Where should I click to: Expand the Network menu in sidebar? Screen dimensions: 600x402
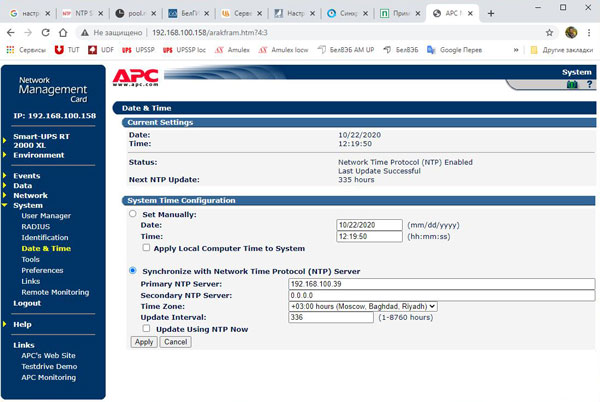[x=30, y=195]
